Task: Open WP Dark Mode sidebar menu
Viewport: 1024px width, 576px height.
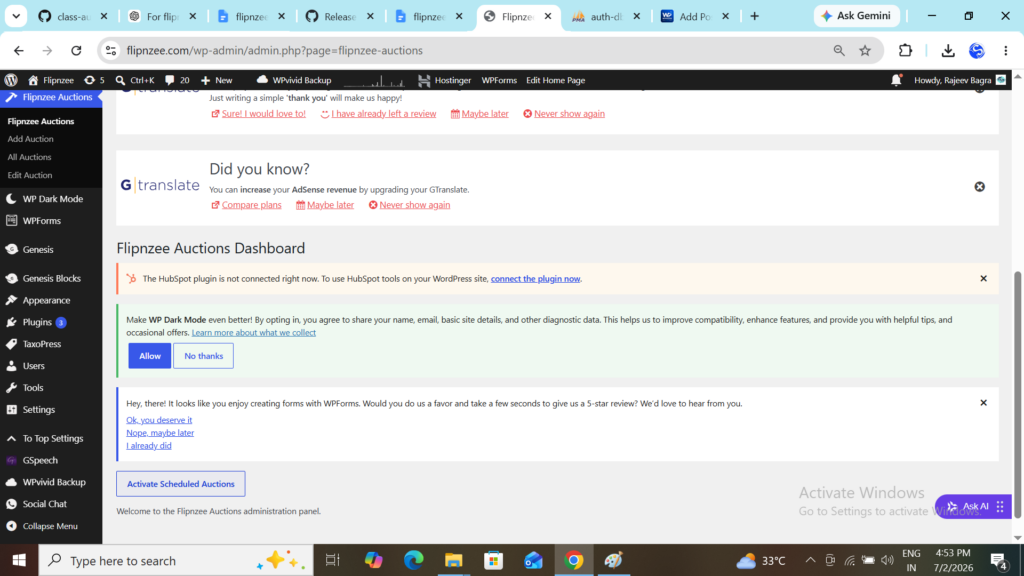Action: tap(51, 199)
